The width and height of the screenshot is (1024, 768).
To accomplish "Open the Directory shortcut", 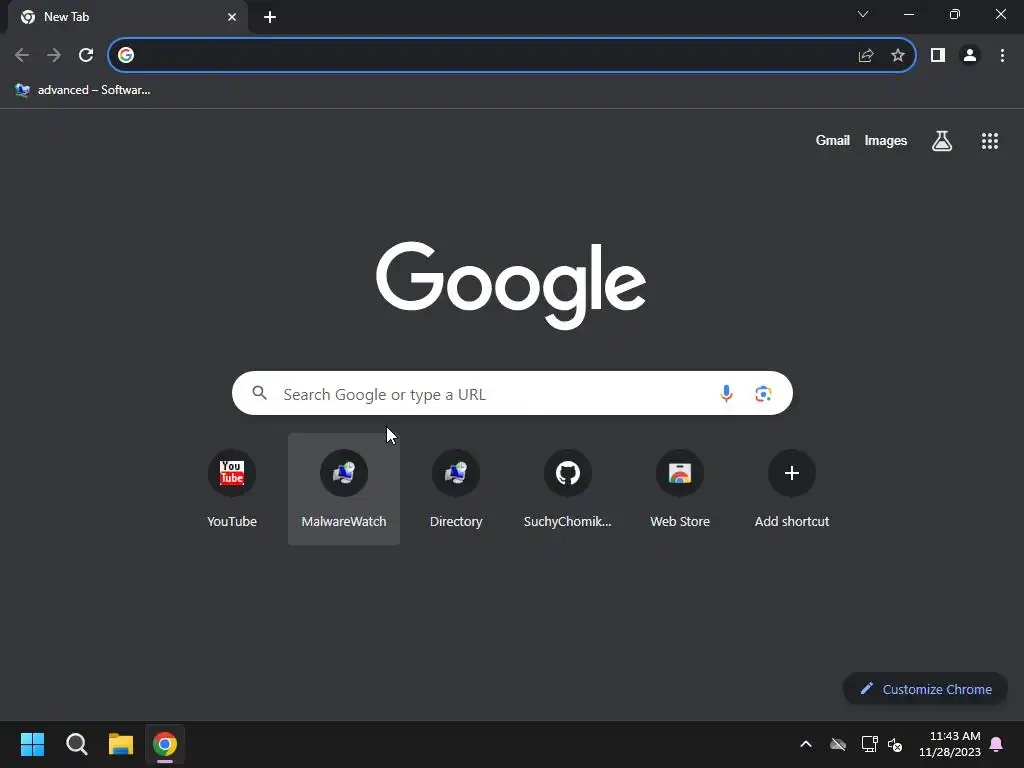I will point(456,488).
